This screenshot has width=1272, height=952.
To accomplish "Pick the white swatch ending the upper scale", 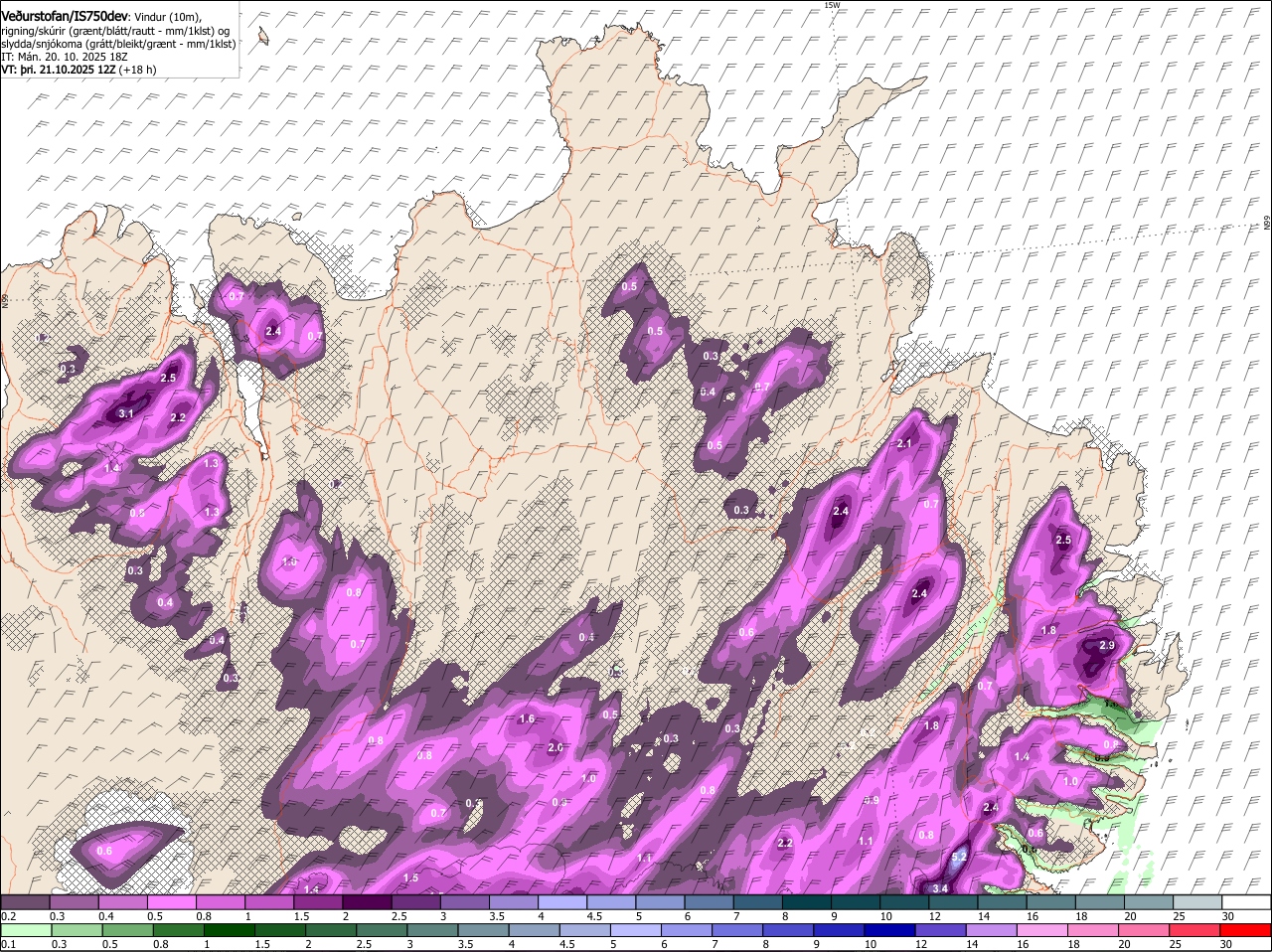I will click(x=1247, y=901).
